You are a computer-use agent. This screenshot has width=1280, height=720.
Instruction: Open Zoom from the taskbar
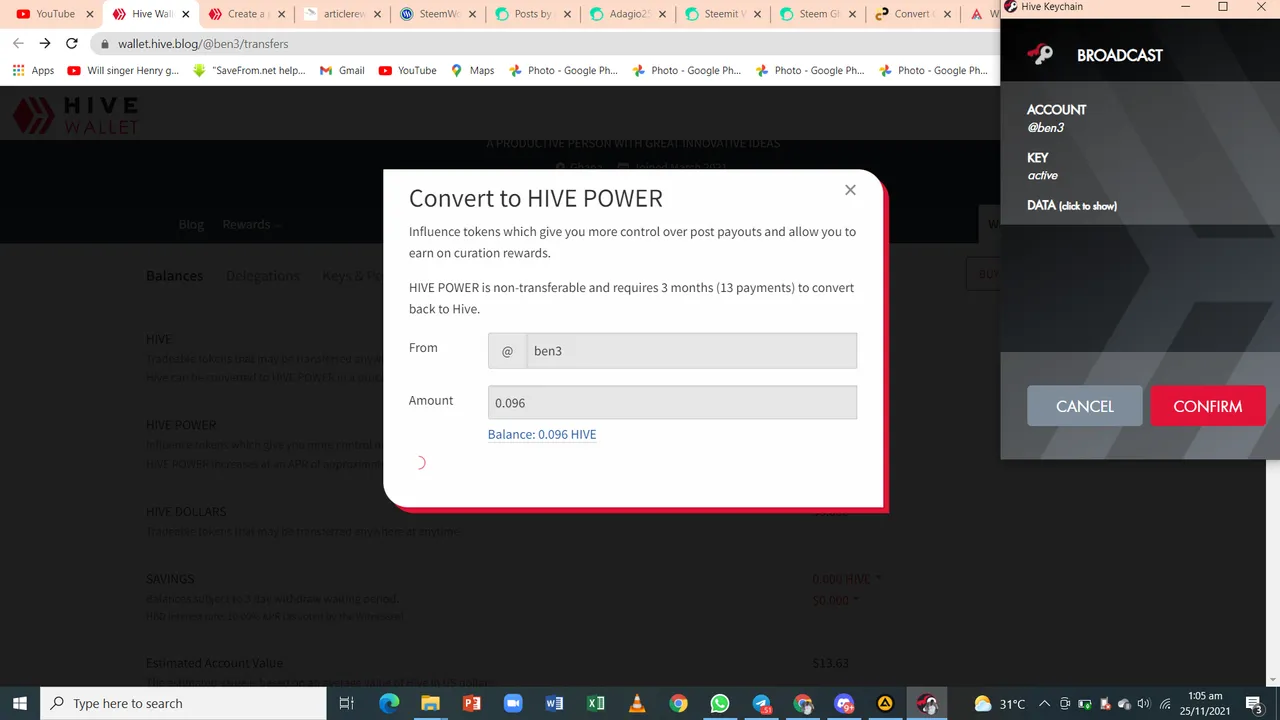point(513,703)
